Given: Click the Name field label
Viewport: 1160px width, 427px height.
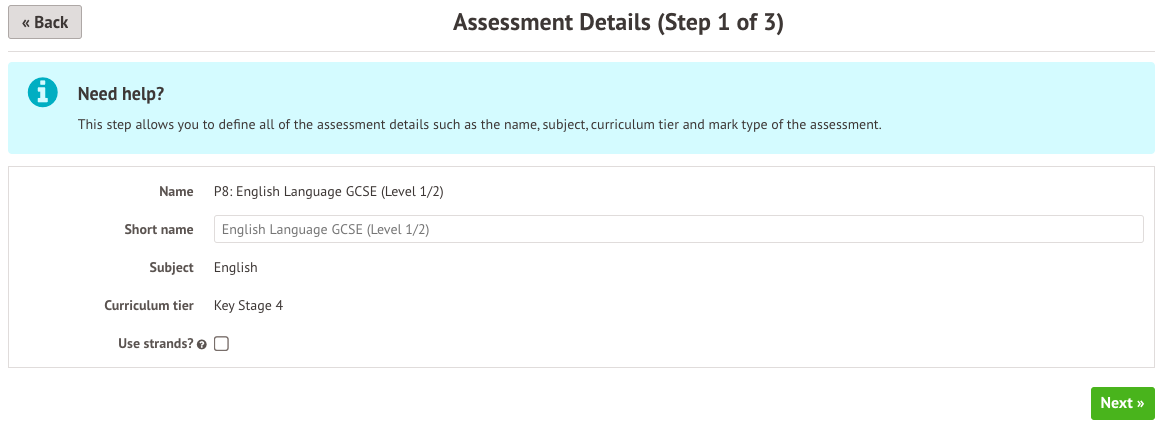Looking at the screenshot, I should (176, 191).
